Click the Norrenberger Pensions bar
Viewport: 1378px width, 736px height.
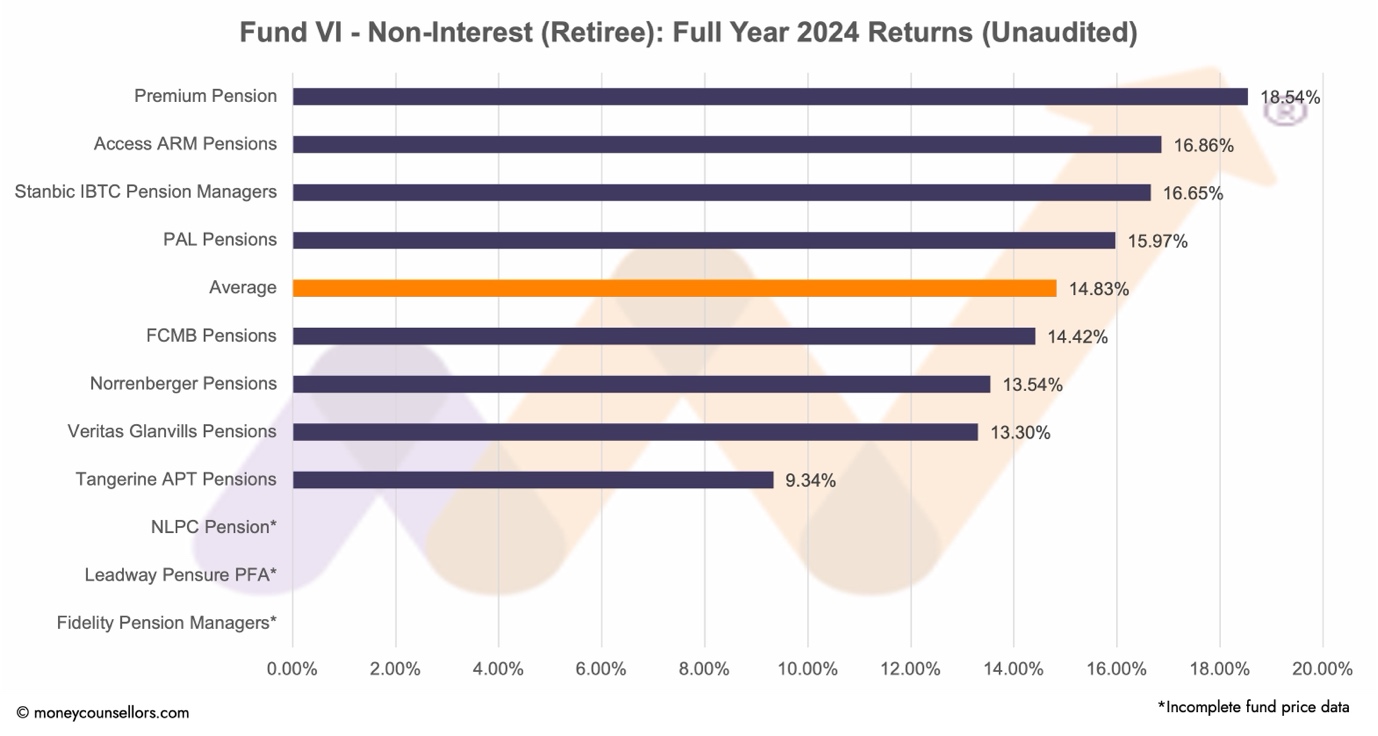(x=641, y=384)
